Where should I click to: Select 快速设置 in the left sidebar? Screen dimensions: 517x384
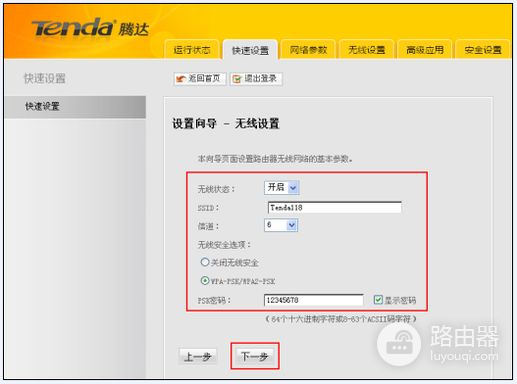pyautogui.click(x=75, y=107)
